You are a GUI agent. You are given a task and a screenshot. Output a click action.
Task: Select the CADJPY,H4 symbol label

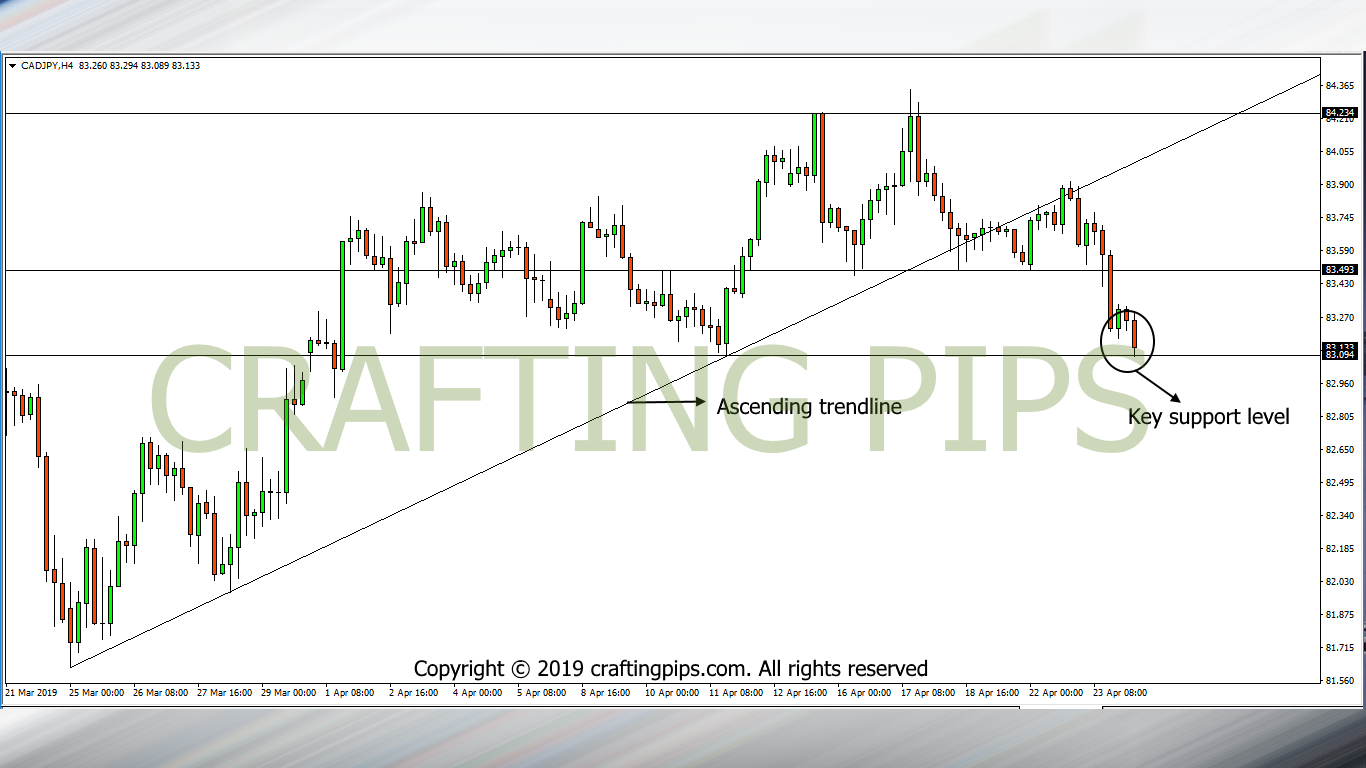46,66
